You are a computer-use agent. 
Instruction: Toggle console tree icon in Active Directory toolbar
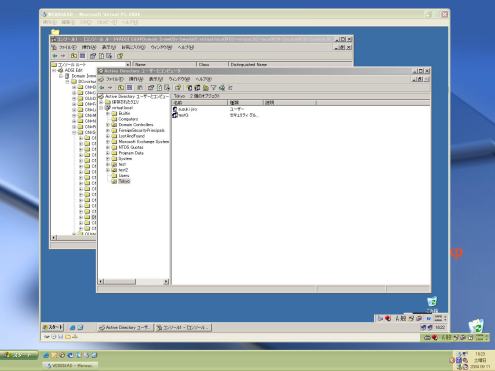click(x=129, y=88)
